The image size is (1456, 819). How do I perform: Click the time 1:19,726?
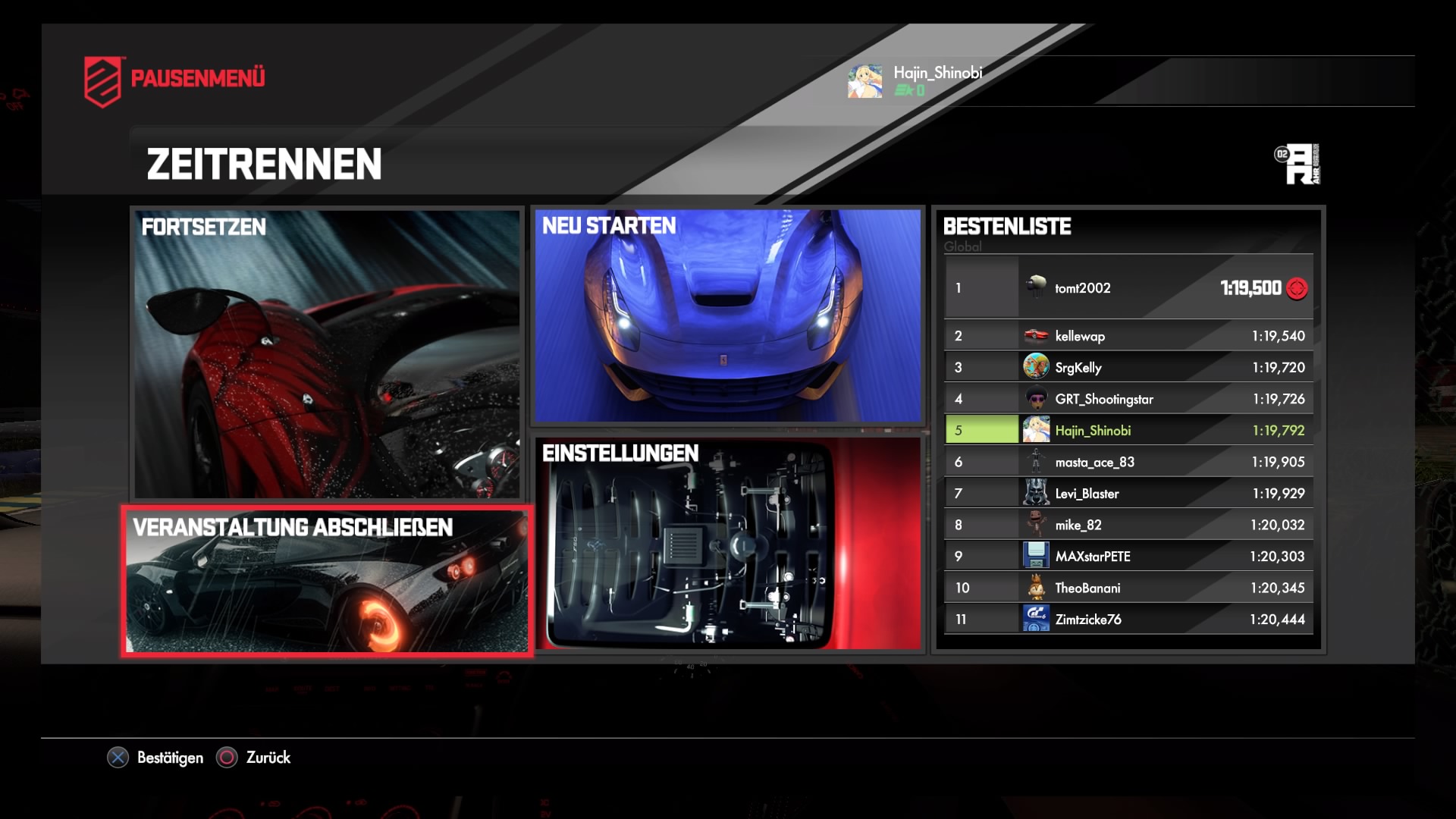[x=1279, y=399]
